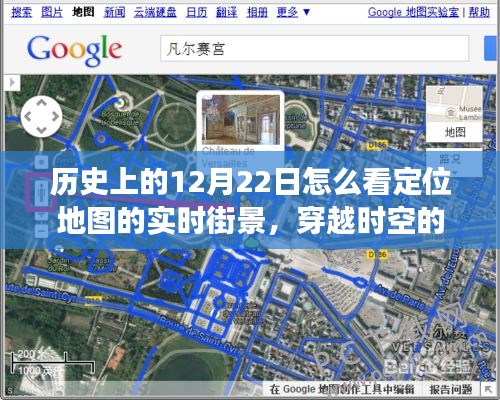The image size is (500, 400).
Task: Click the Musée Lambinet museum marker
Action: click(451, 113)
